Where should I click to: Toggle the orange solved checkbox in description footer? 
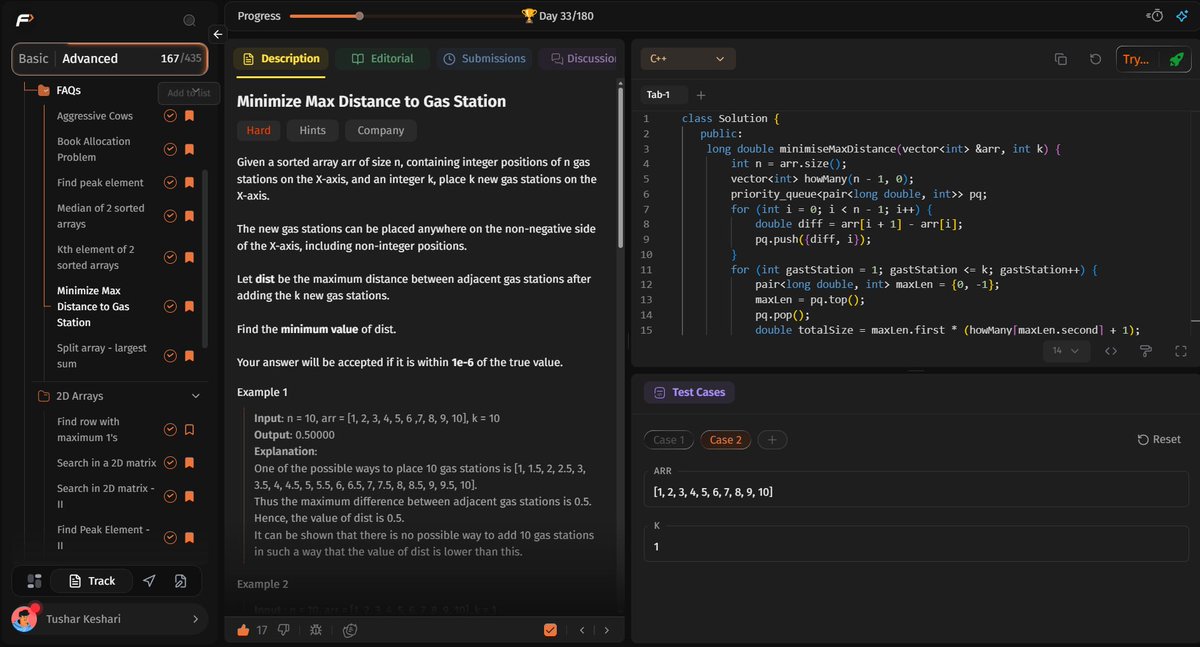point(550,630)
